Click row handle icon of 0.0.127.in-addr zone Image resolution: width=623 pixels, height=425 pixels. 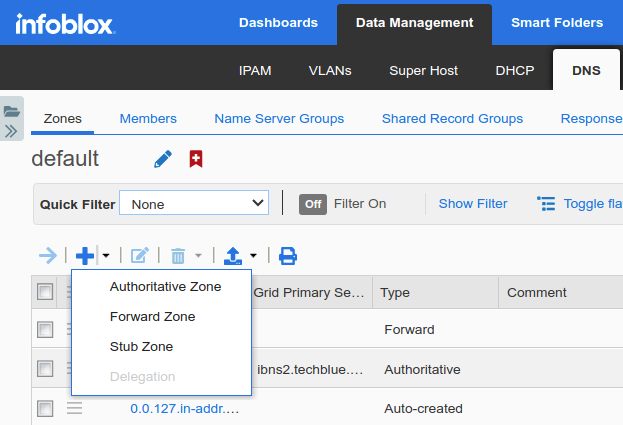point(74,408)
